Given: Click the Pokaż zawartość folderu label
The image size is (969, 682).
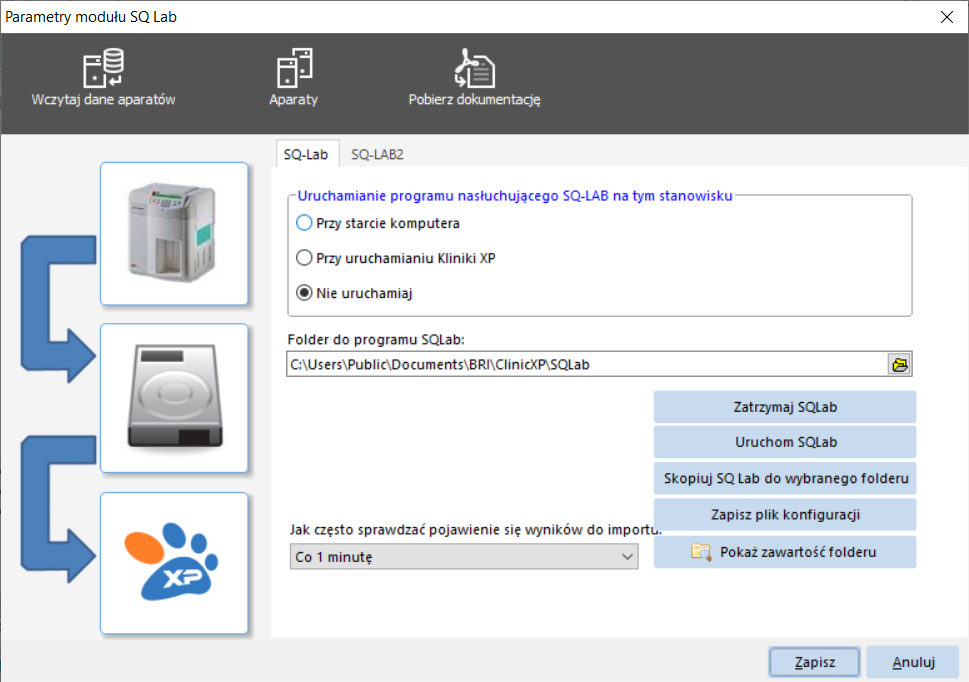Looking at the screenshot, I should [798, 552].
